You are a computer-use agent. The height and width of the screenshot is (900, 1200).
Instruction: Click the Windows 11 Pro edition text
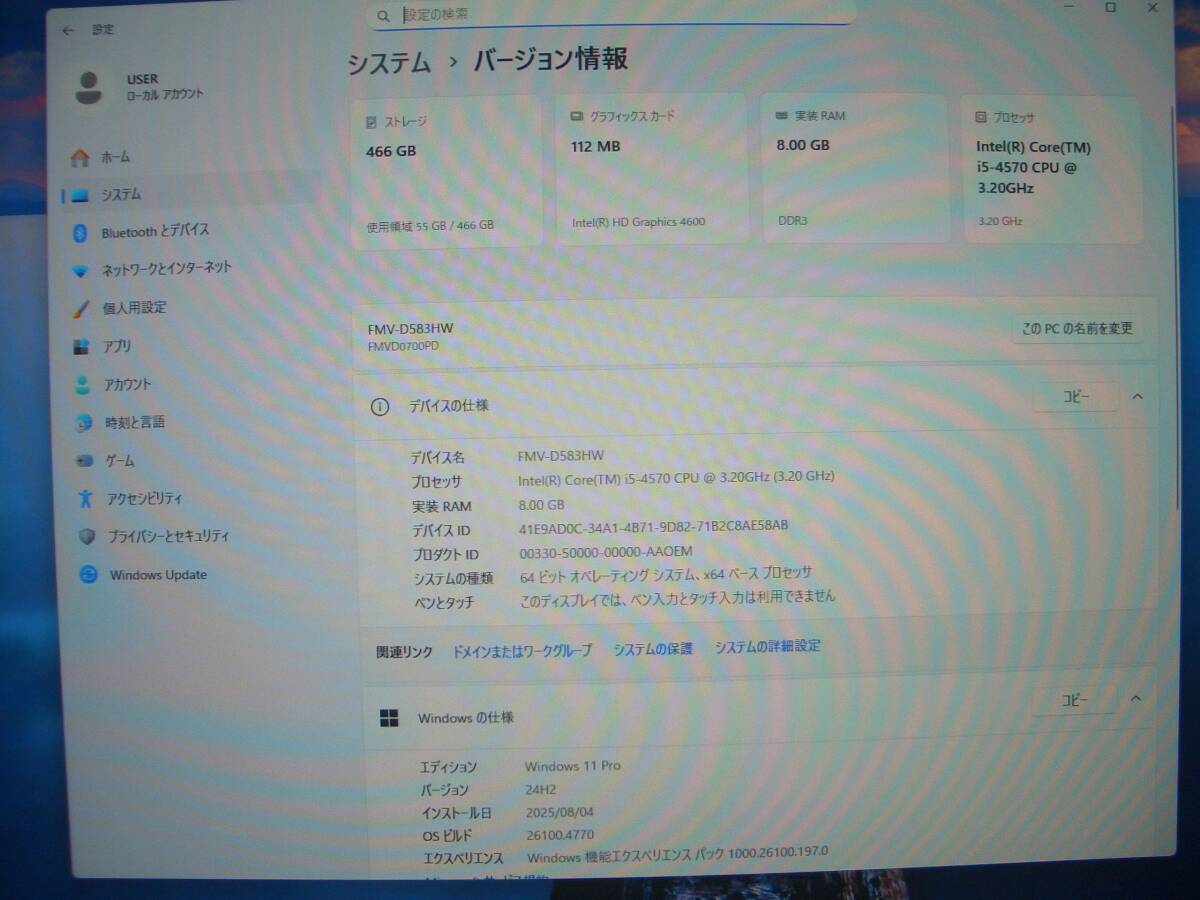tap(573, 766)
